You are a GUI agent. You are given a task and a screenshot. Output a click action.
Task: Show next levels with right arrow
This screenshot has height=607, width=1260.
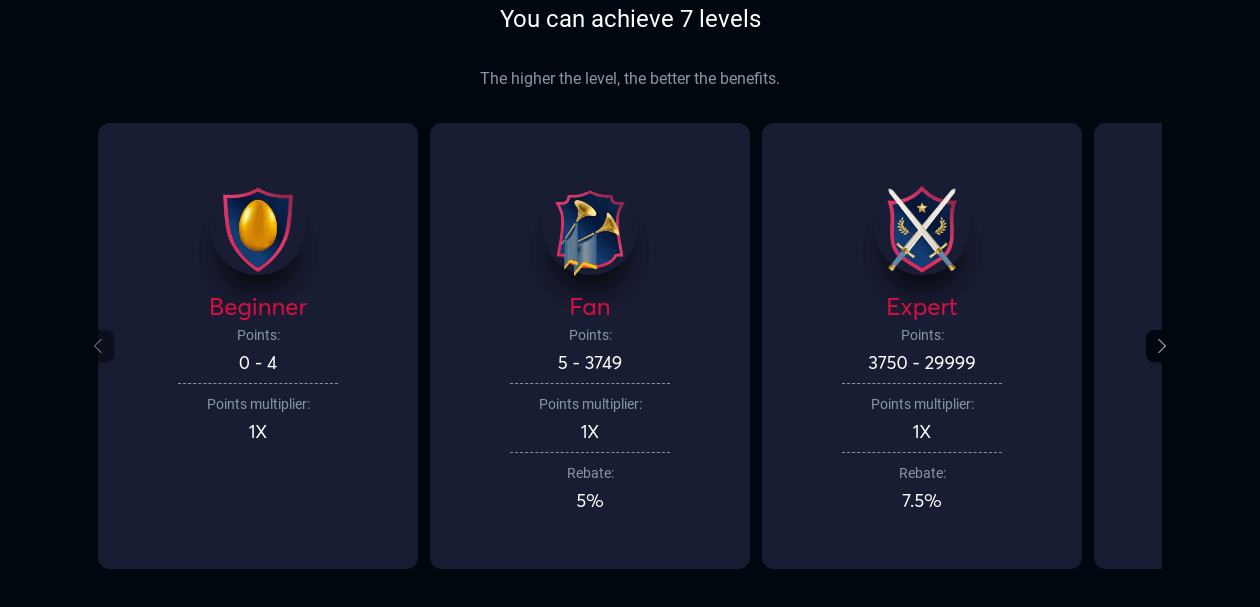[1160, 346]
